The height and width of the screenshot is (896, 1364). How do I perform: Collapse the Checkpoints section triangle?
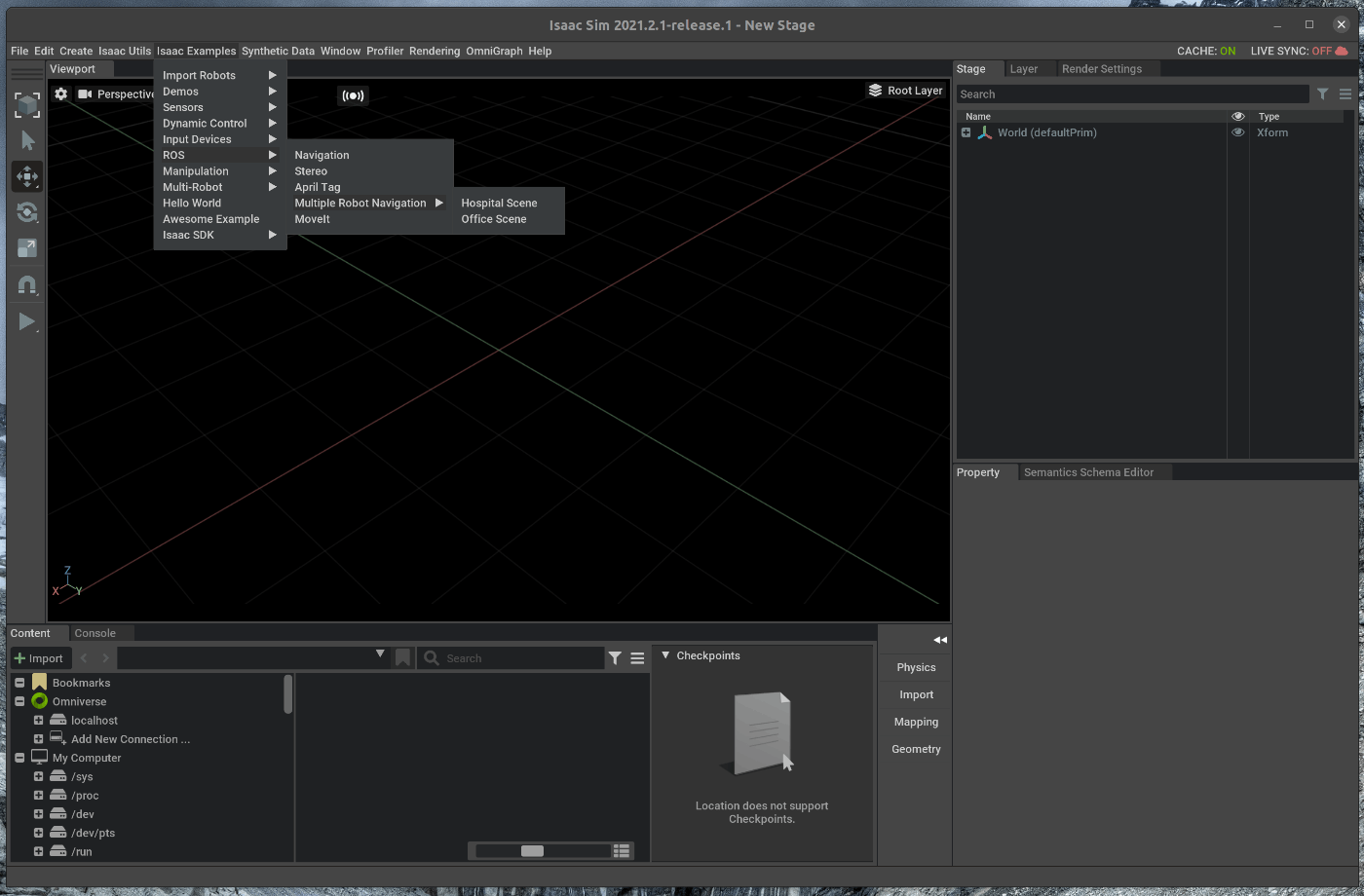665,655
